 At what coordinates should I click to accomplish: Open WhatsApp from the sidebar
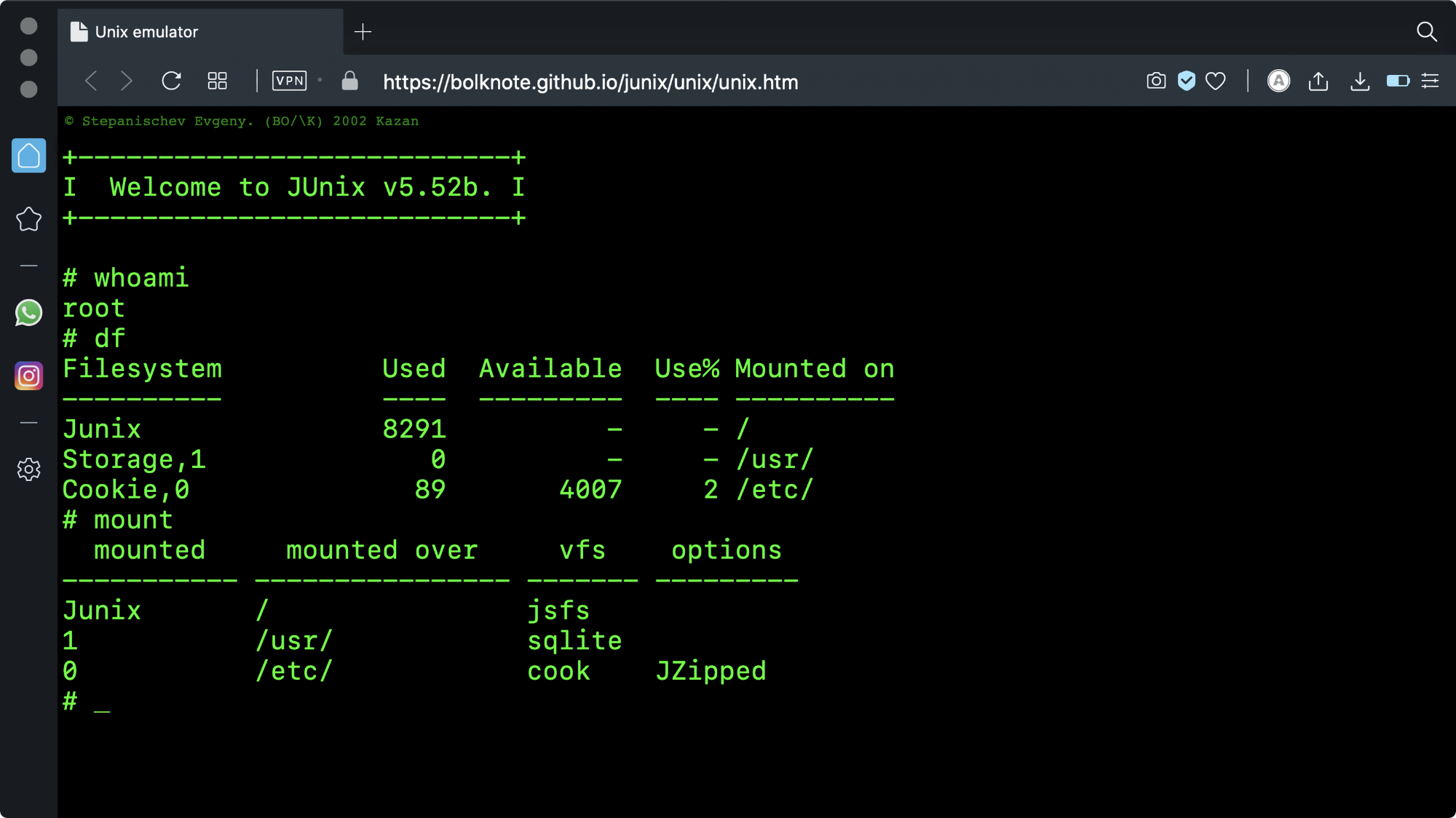coord(28,313)
